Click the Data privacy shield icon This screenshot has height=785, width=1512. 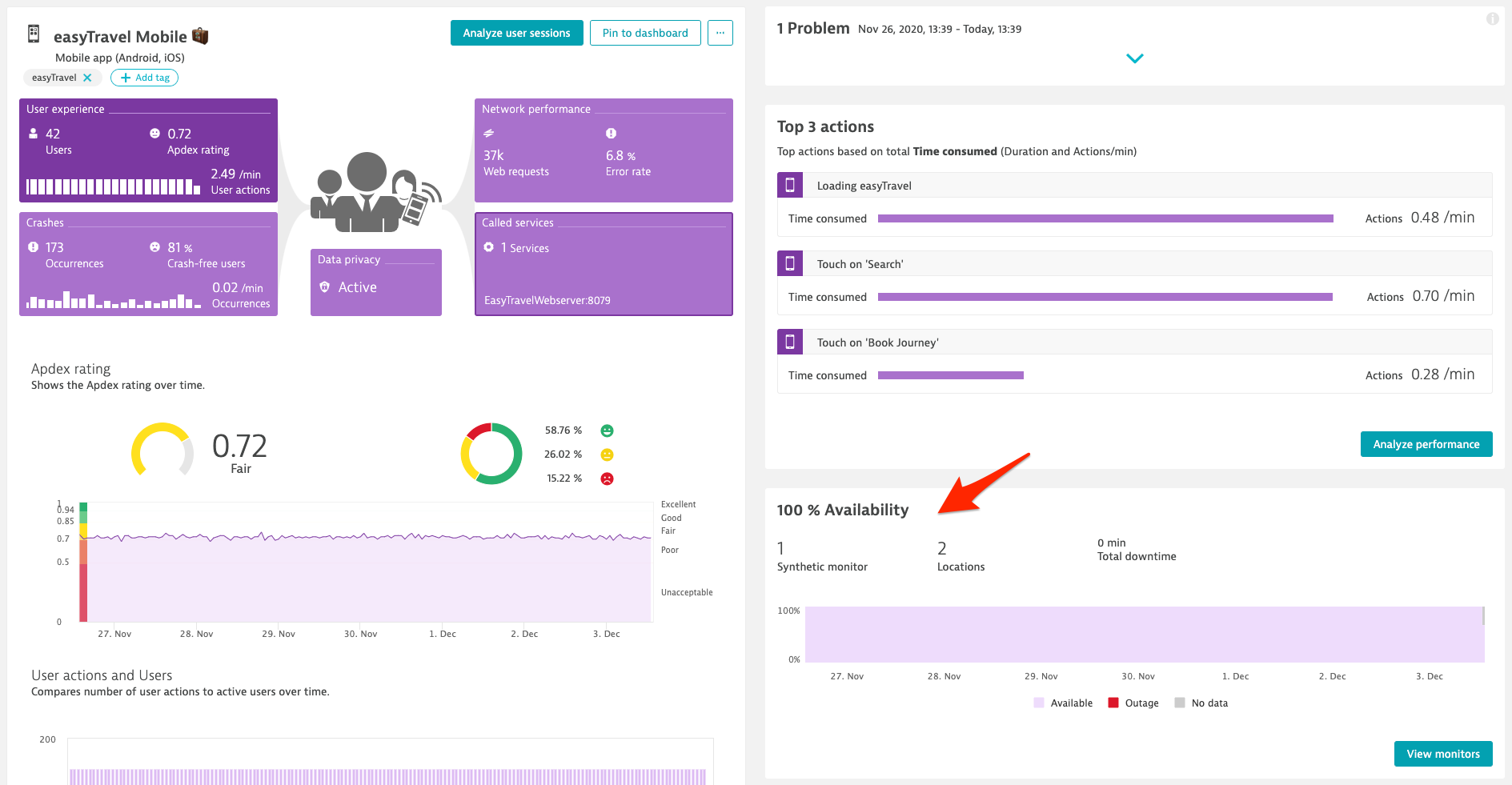(x=324, y=286)
